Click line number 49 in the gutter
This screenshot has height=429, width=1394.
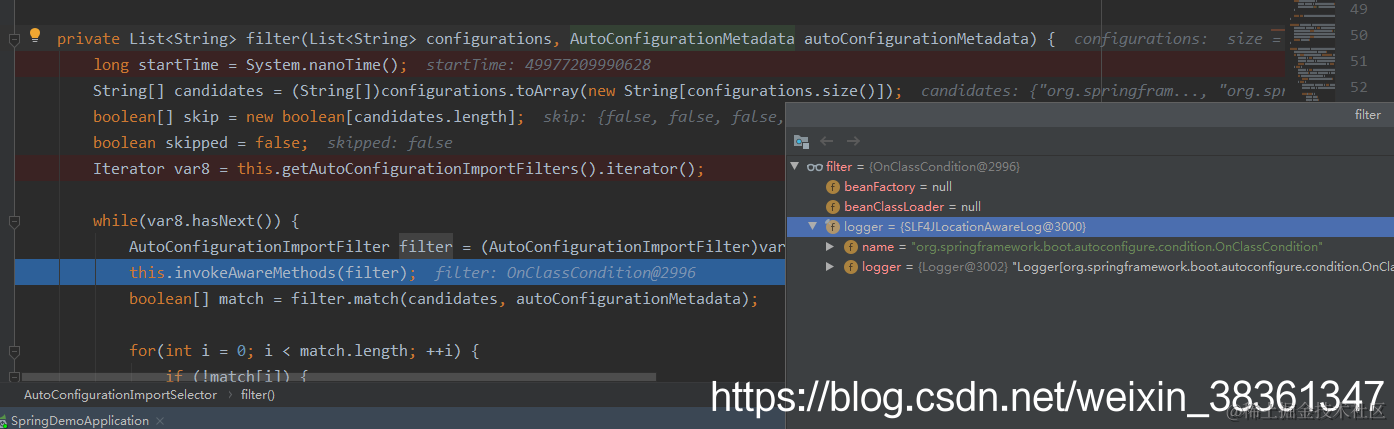(1358, 9)
